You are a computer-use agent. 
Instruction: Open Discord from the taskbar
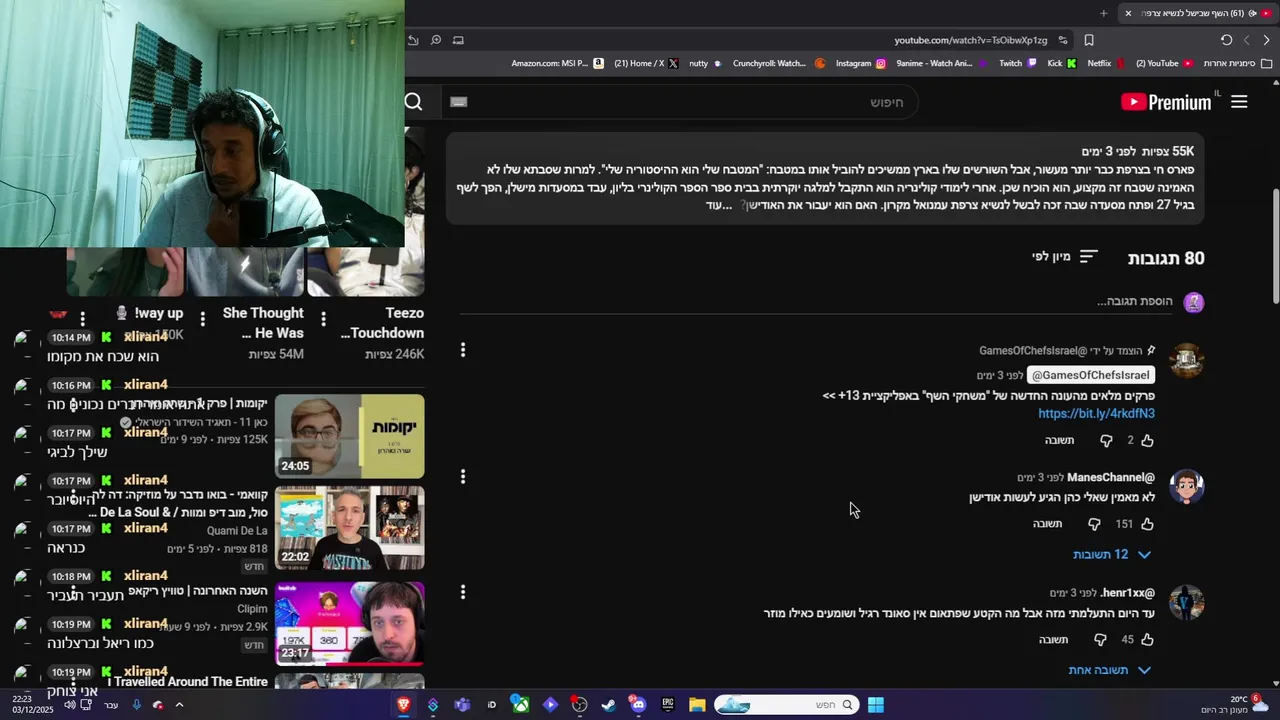coord(638,705)
